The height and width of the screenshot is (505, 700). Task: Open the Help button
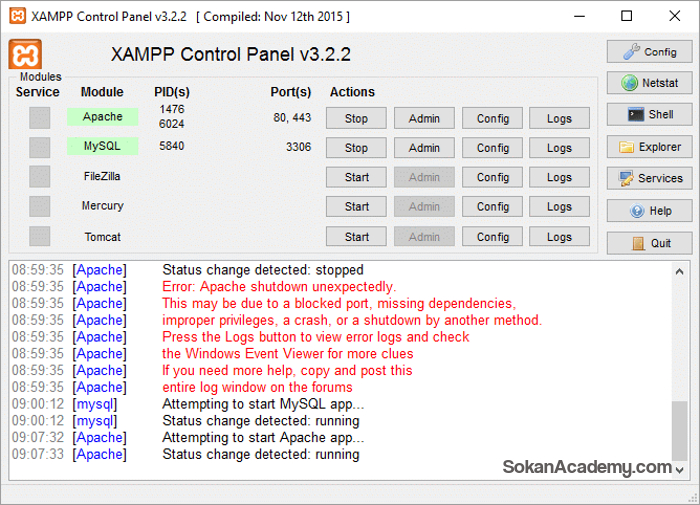pos(649,210)
